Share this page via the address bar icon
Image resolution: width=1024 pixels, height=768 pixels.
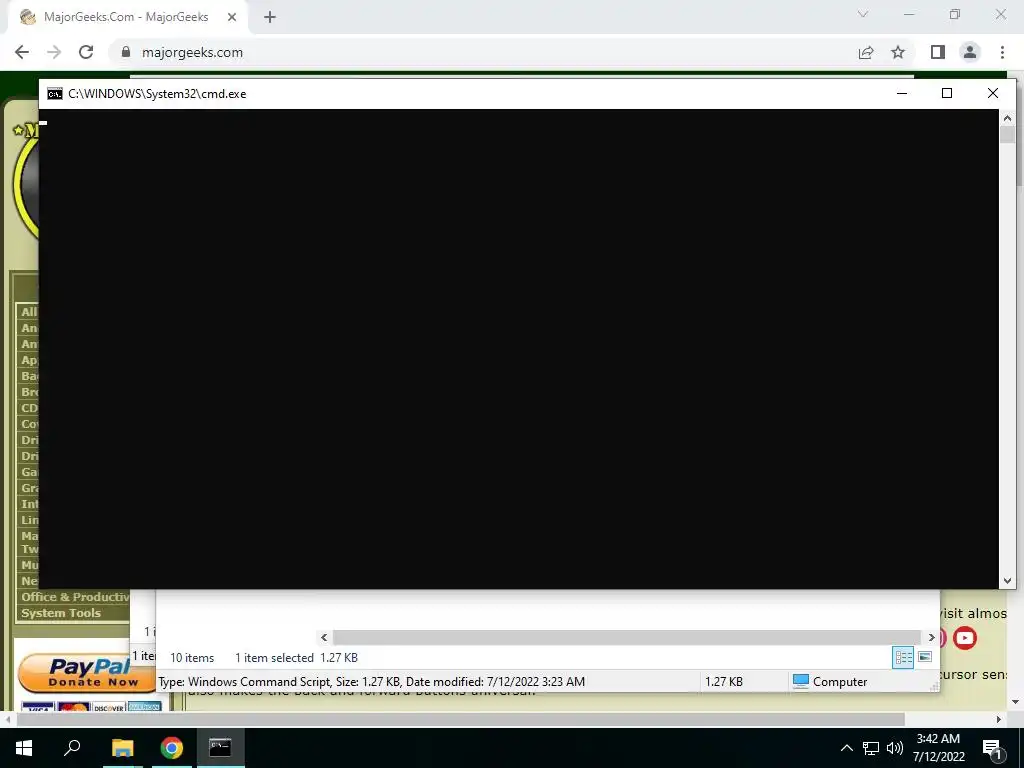866,52
